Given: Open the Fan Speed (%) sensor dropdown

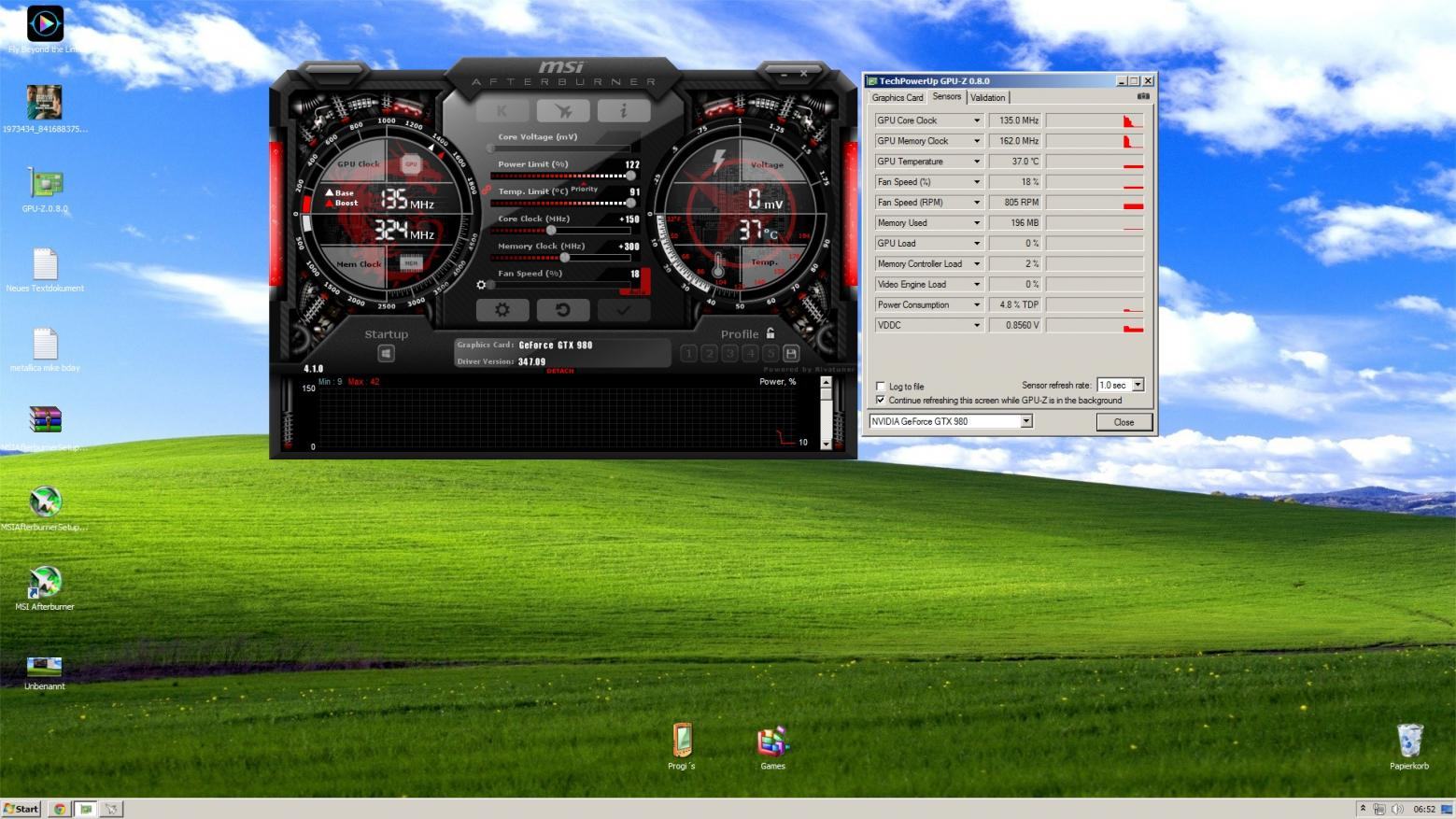Looking at the screenshot, I should tap(977, 182).
